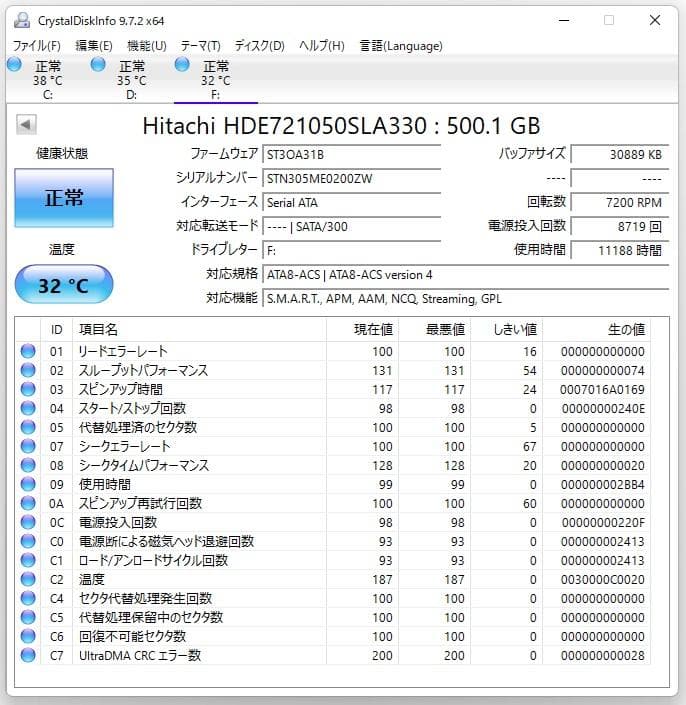Click raw value 0000000240E
The height and width of the screenshot is (705, 686).
[603, 408]
